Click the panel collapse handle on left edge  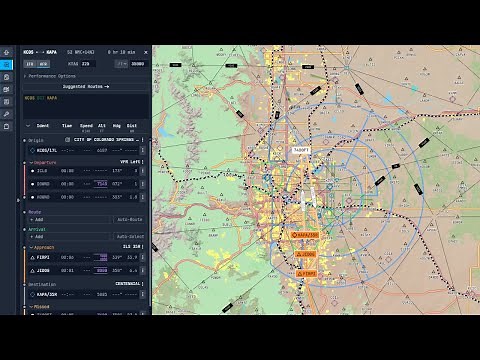pos(18,200)
